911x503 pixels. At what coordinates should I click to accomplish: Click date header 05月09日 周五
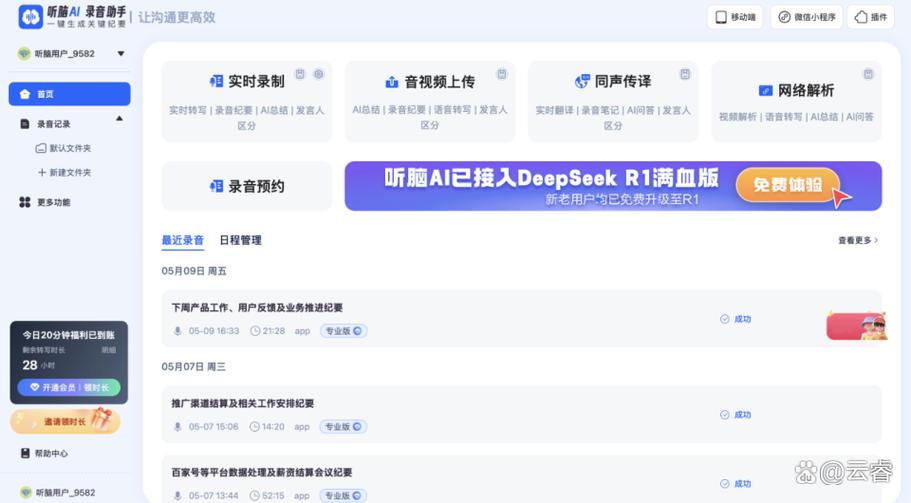coord(194,271)
